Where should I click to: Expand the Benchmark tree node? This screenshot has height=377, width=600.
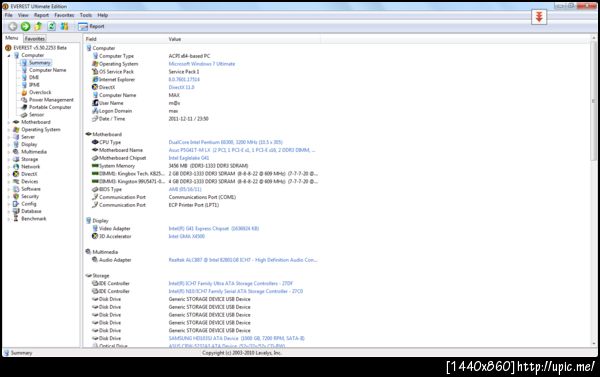tap(9, 219)
